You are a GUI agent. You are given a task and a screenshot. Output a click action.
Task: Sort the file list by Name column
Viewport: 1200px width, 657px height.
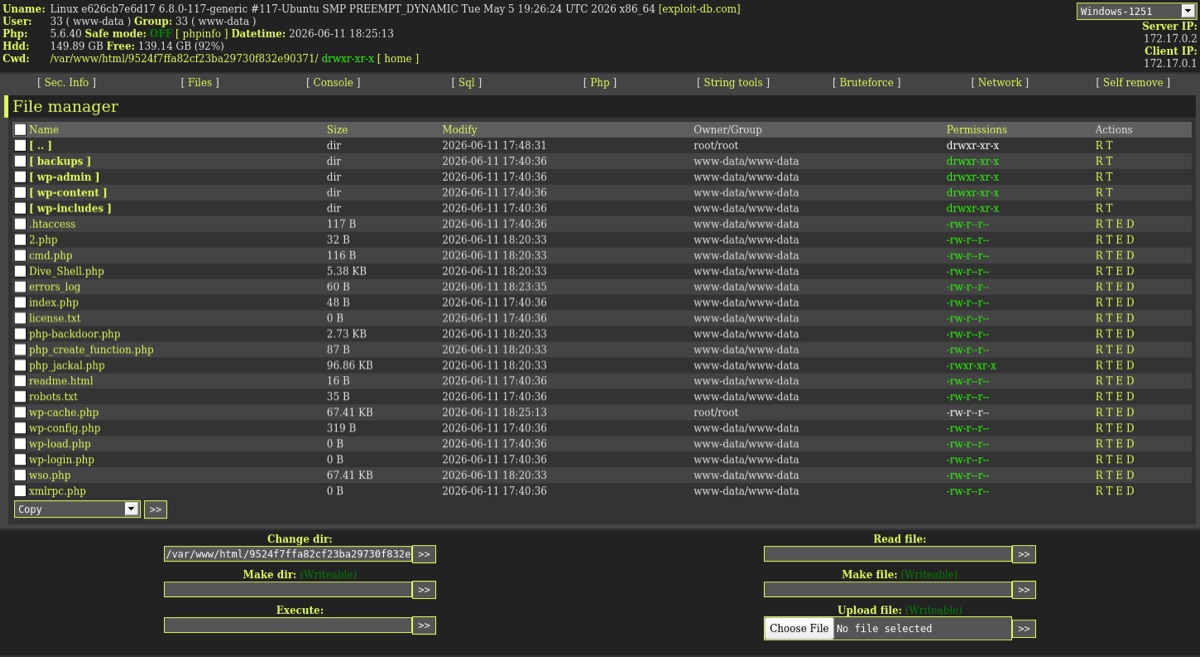click(x=44, y=130)
